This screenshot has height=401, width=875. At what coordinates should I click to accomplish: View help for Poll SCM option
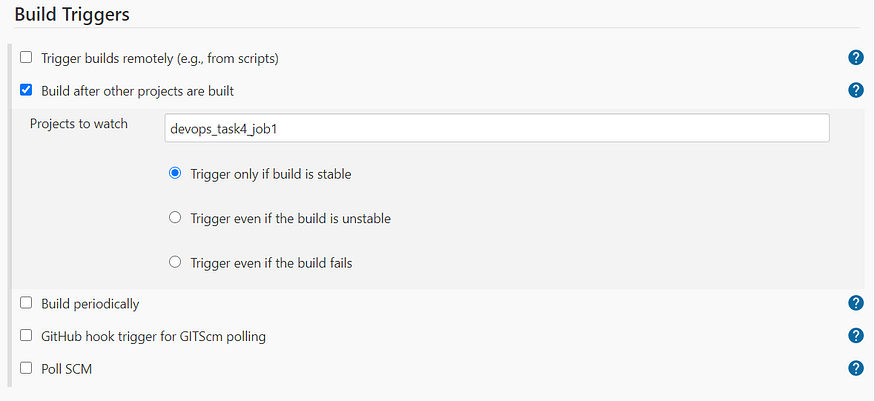coord(855,368)
